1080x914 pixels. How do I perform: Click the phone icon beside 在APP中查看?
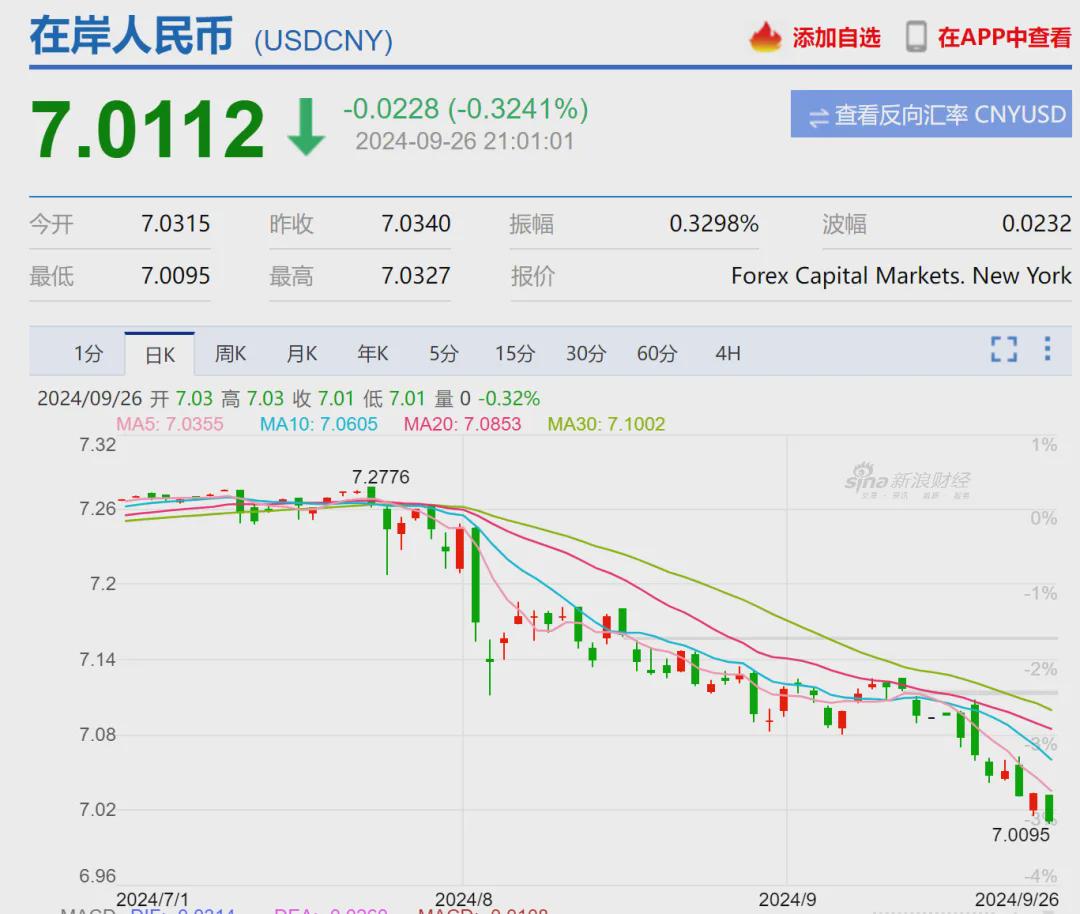click(916, 37)
